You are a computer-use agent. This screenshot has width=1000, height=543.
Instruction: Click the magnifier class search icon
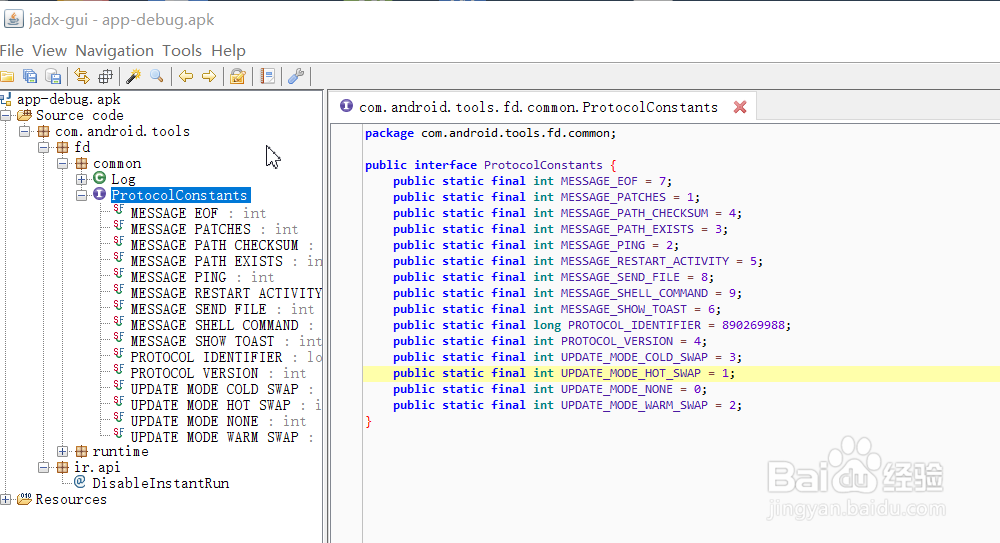tap(157, 77)
